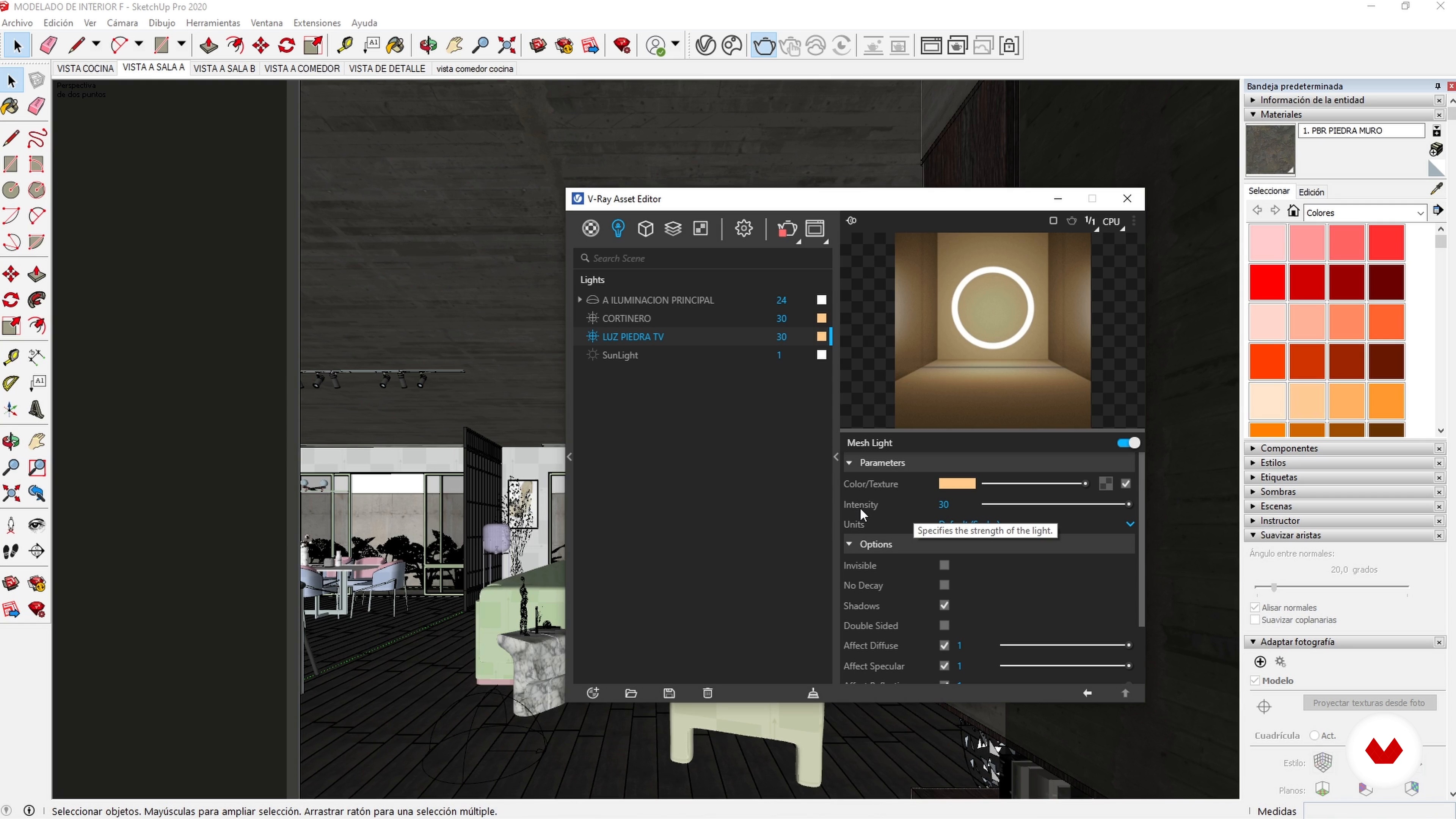Open the Materials tab in V-Ray Asset Editor
This screenshot has height=819, width=1456.
[x=590, y=228]
